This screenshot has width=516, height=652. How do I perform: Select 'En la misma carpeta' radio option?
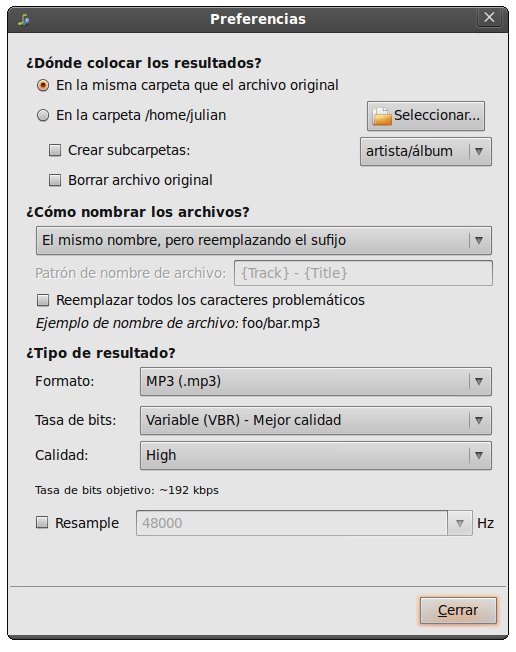pos(43,85)
